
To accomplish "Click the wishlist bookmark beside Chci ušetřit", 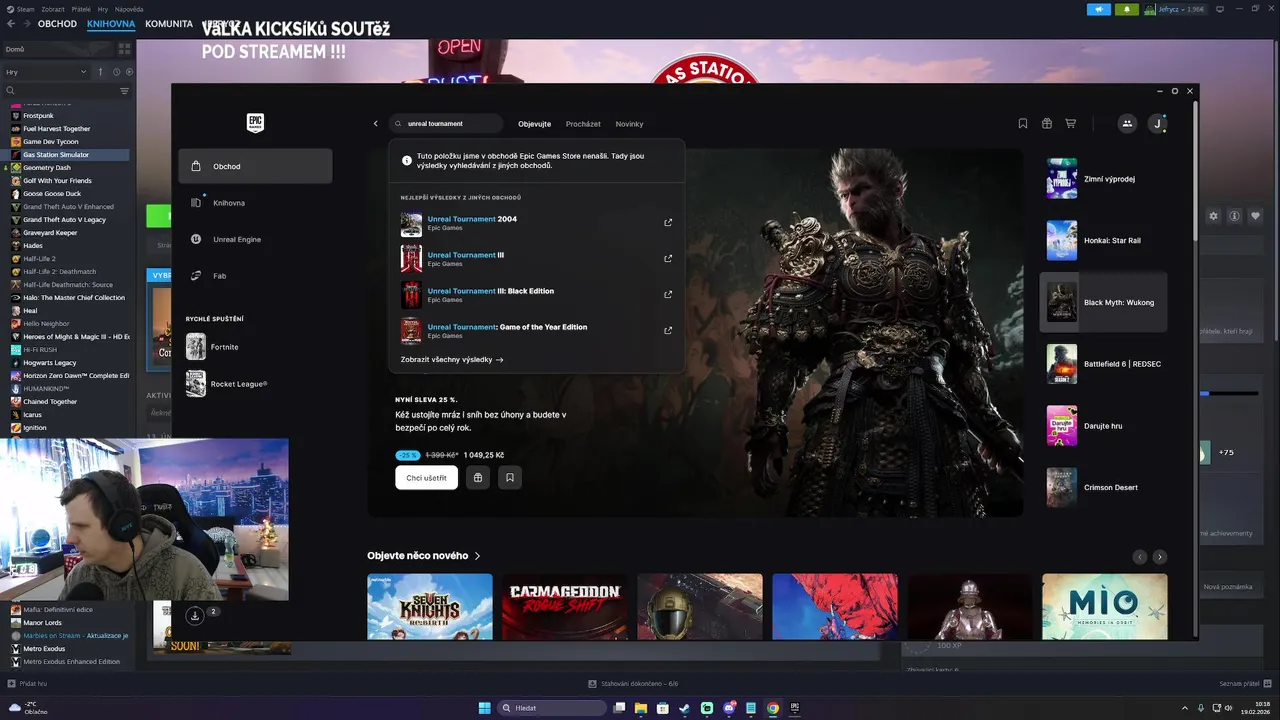I will click(x=510, y=478).
